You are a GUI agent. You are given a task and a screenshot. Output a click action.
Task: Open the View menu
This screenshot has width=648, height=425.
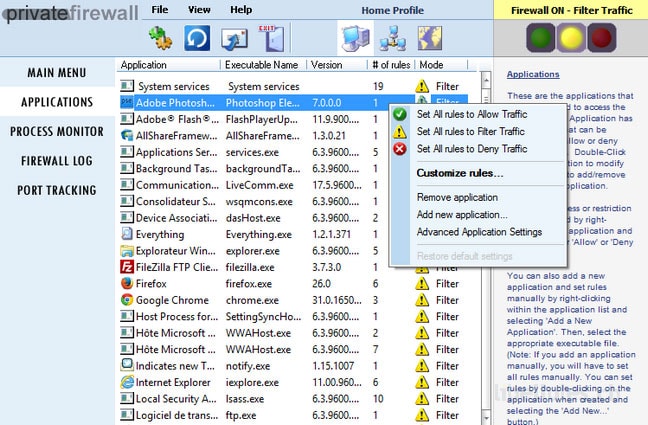pyautogui.click(x=199, y=10)
